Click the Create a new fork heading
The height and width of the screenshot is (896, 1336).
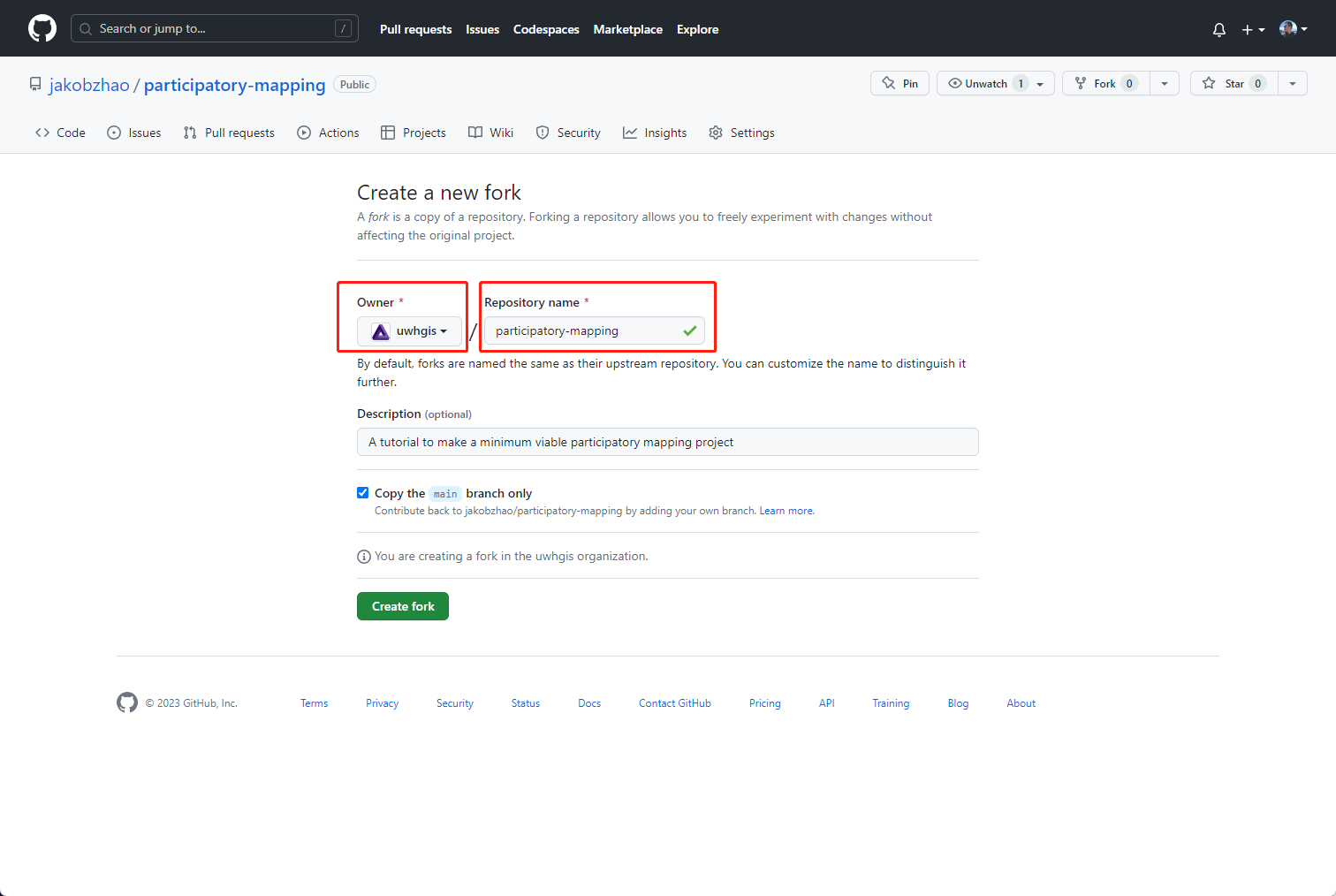click(439, 193)
